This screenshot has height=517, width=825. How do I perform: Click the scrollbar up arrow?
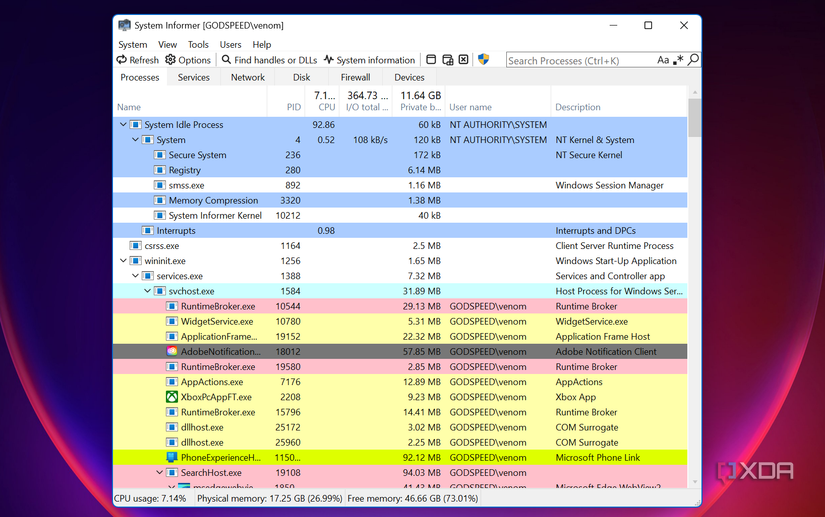695,92
